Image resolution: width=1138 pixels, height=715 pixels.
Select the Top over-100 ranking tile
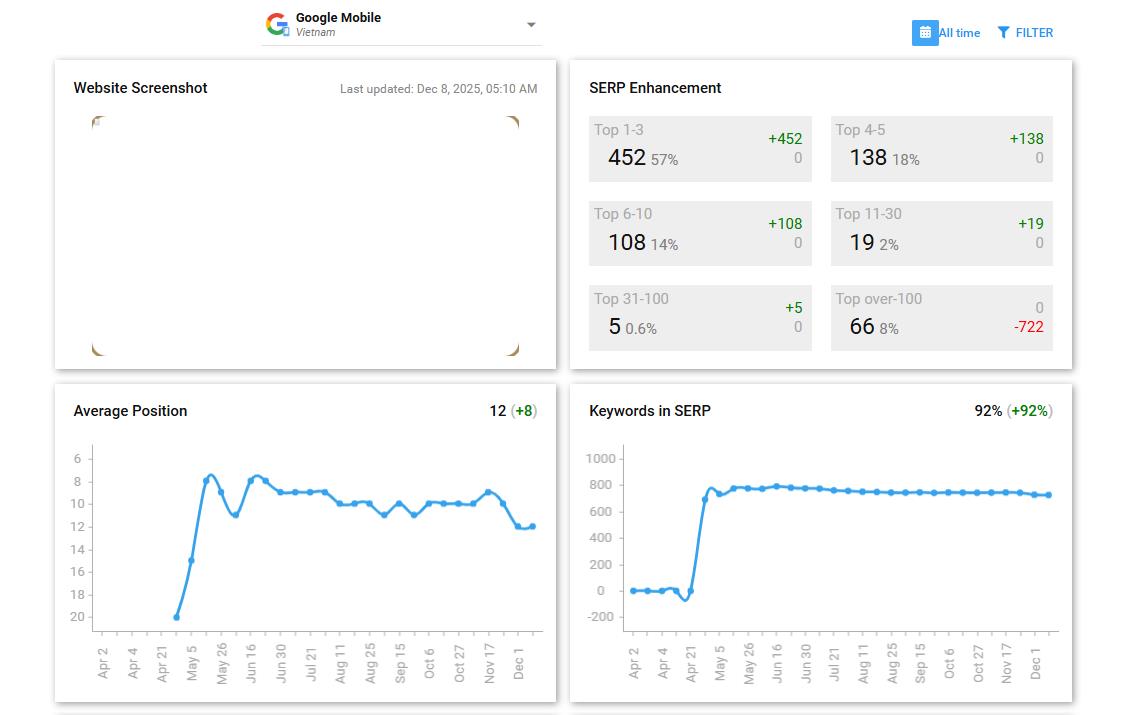pyautogui.click(x=941, y=318)
